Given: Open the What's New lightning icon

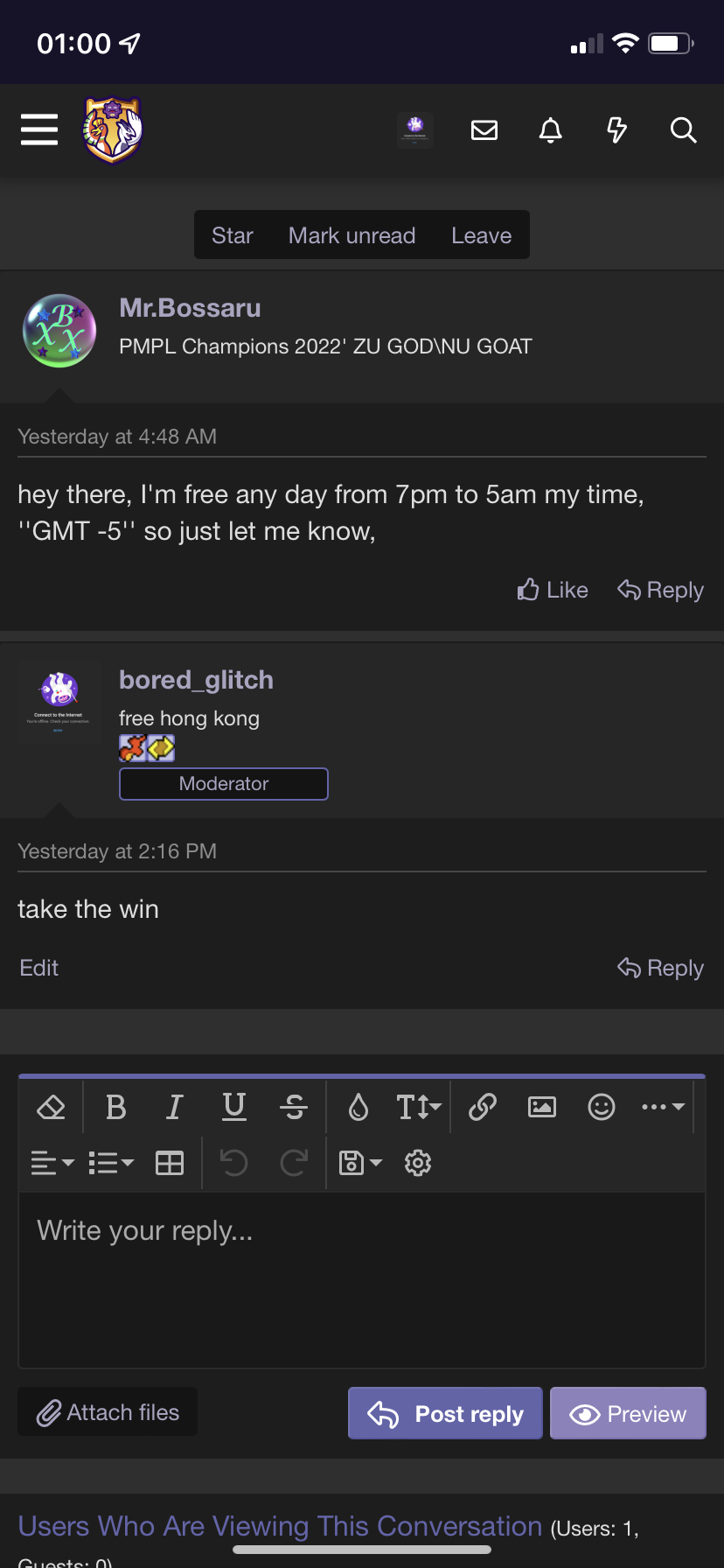Looking at the screenshot, I should pyautogui.click(x=617, y=130).
